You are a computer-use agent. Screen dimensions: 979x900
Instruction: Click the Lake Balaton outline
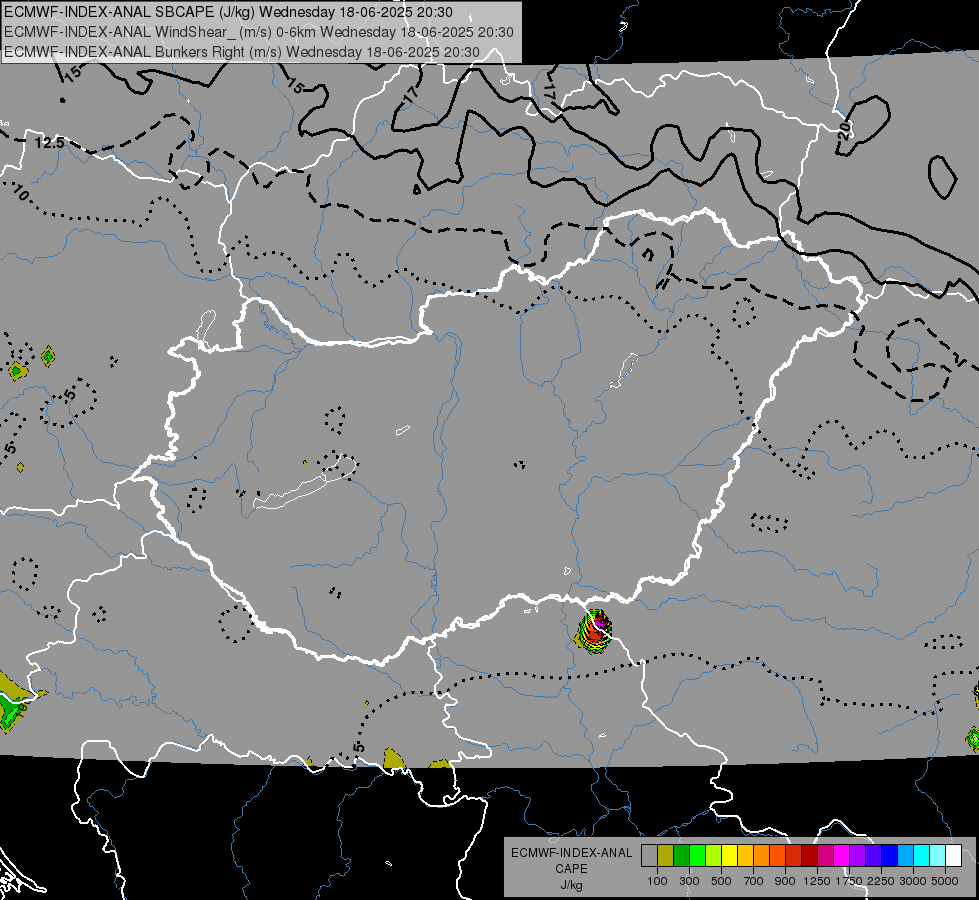pos(305,482)
